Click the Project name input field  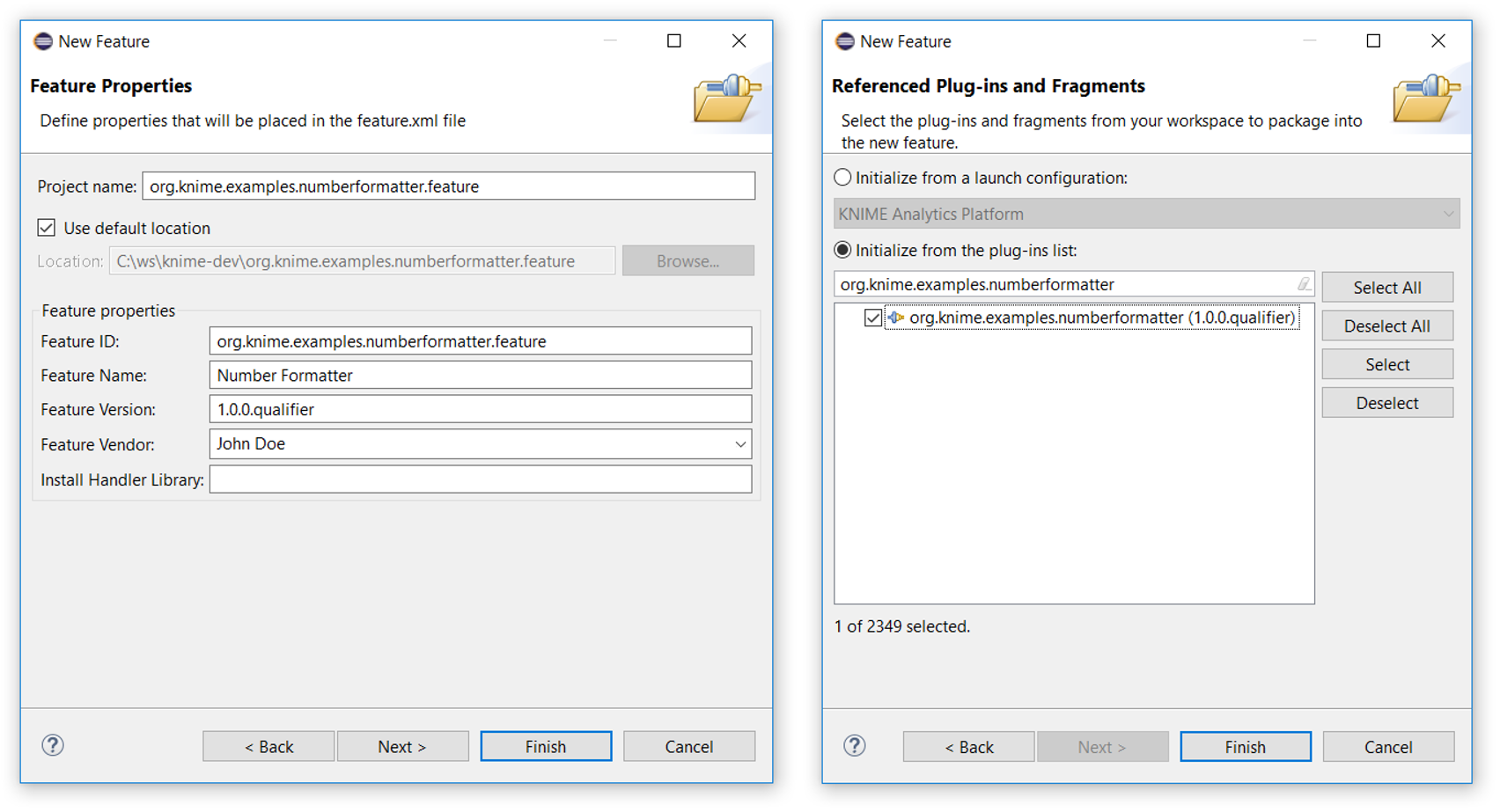click(449, 186)
